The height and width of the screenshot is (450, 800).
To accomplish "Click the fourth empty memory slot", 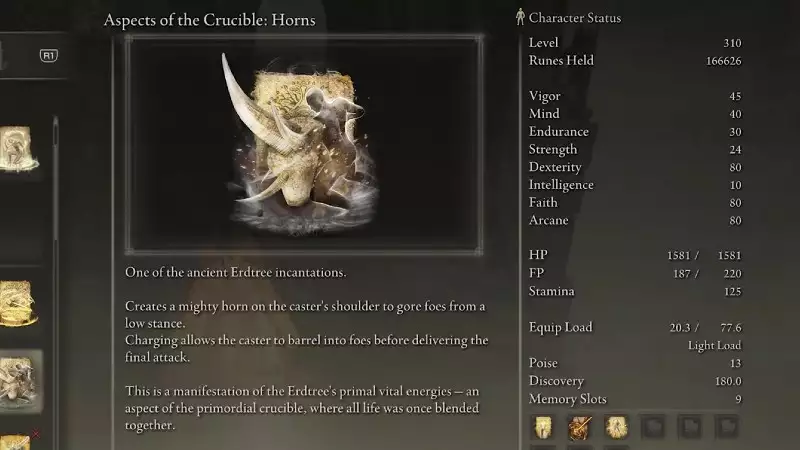I will click(653, 427).
